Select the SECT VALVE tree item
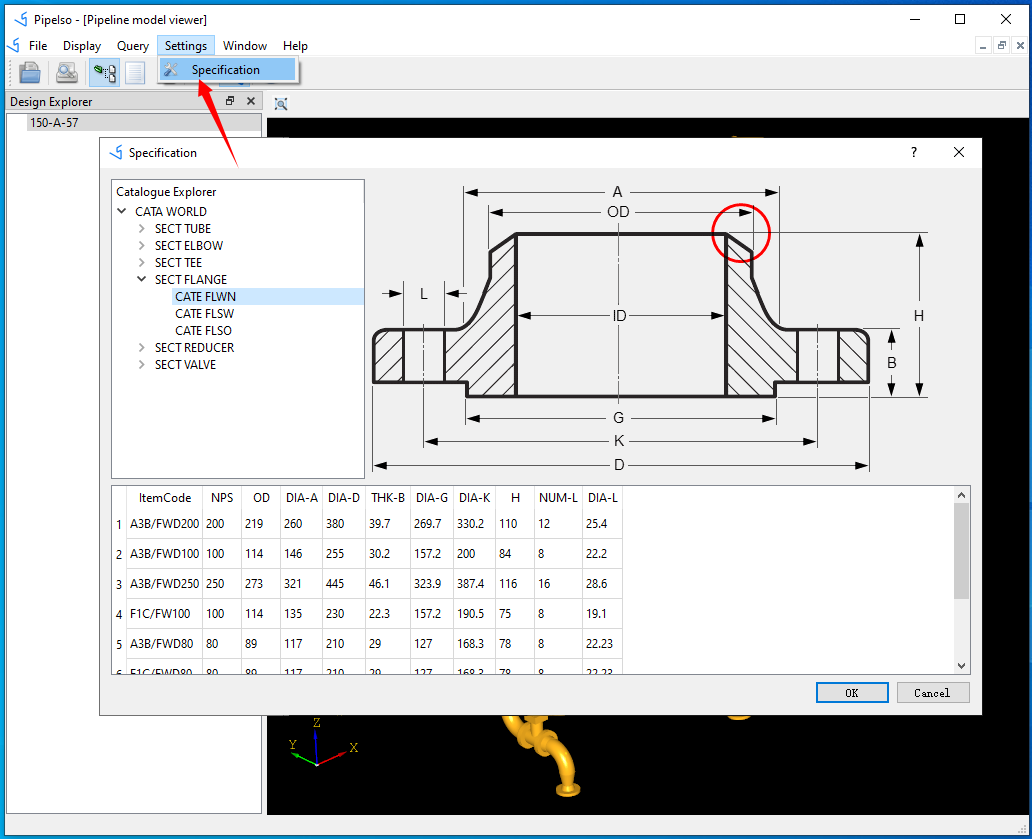This screenshot has width=1032, height=839. coord(185,365)
